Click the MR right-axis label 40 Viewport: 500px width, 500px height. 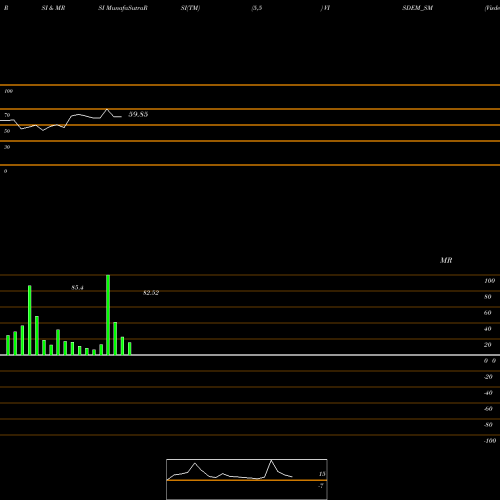[488, 329]
